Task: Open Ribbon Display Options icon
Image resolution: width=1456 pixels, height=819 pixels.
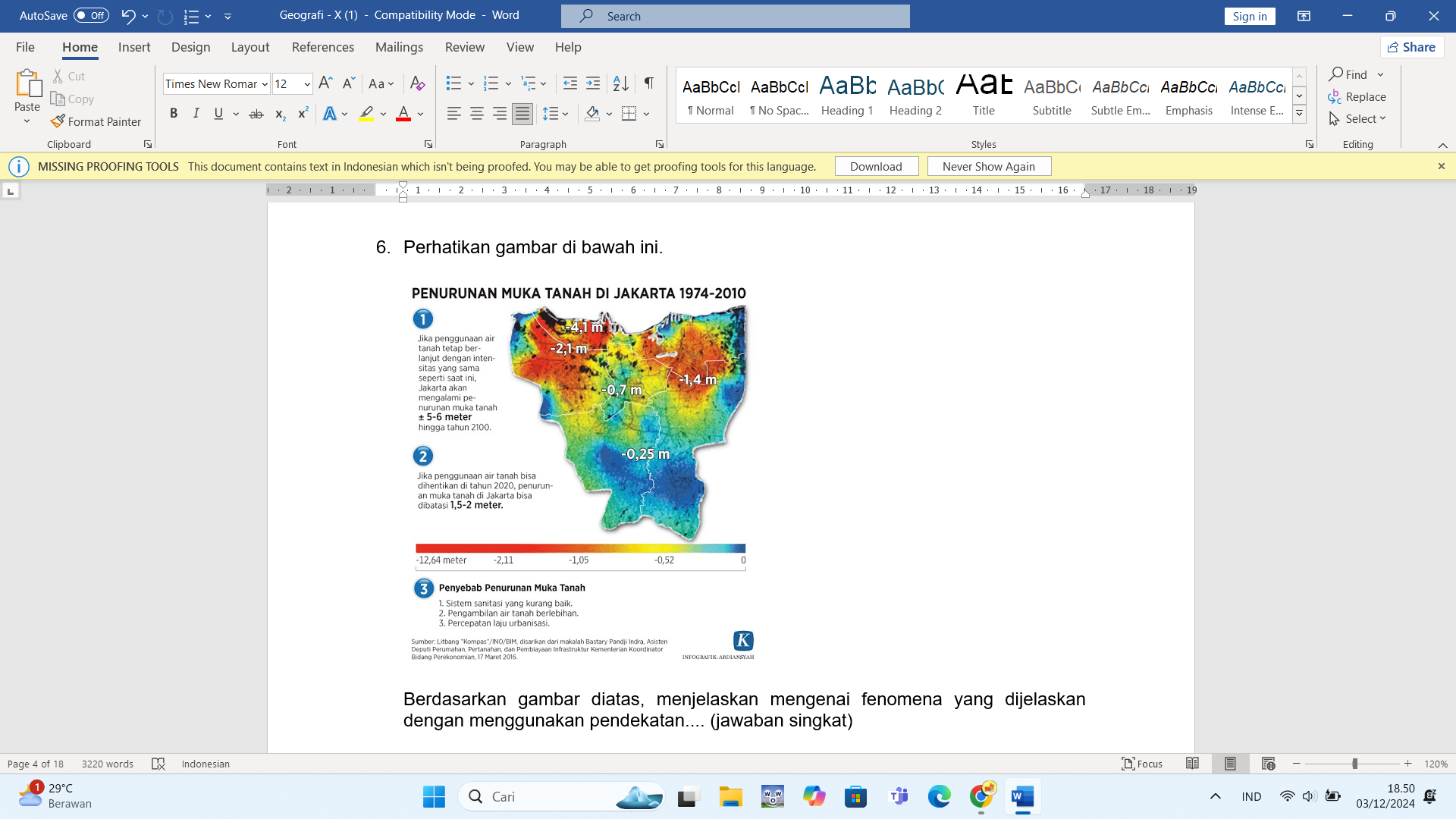Action: [1304, 16]
